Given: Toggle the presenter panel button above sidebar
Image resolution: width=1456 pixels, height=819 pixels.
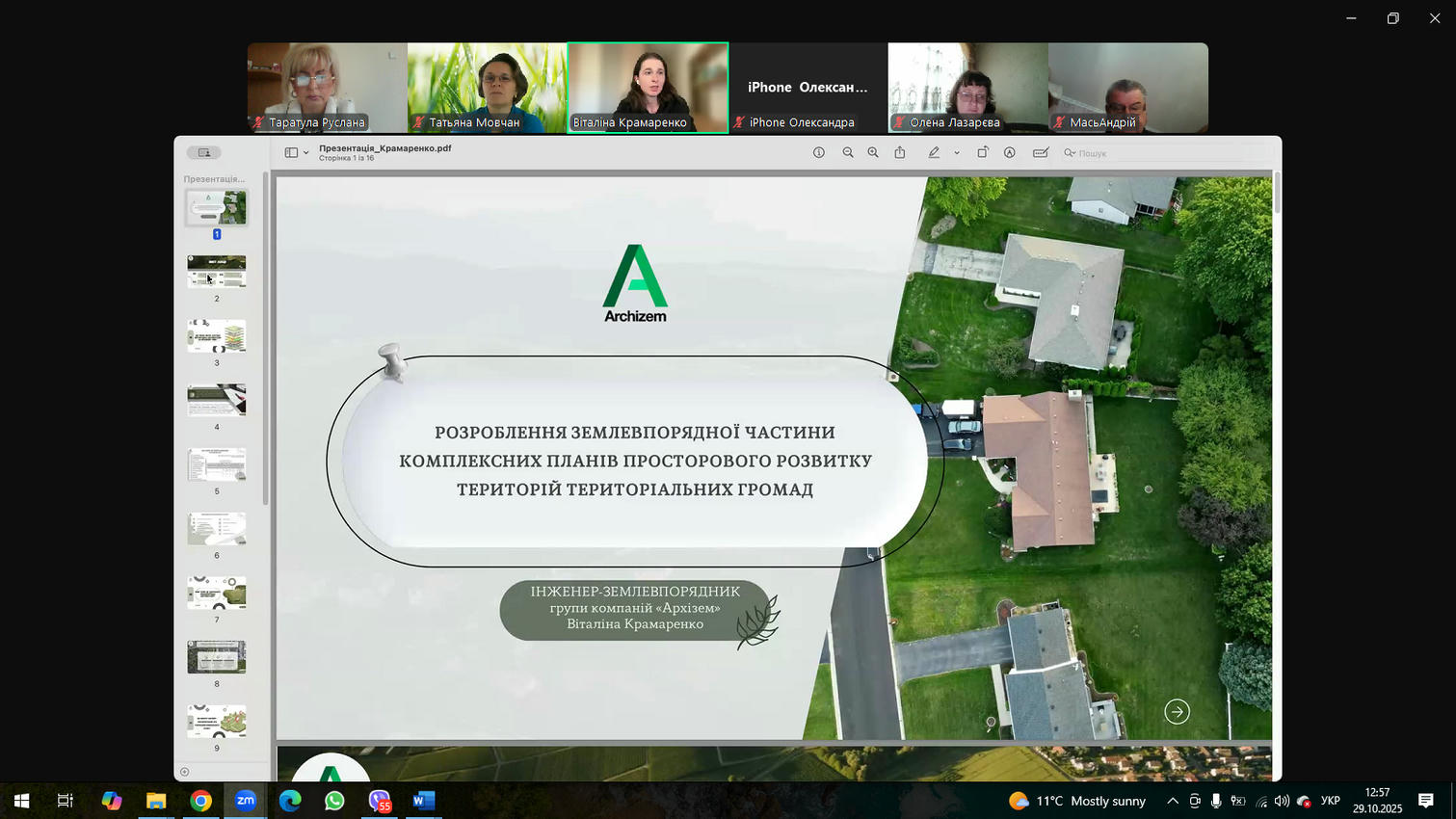Looking at the screenshot, I should [203, 153].
